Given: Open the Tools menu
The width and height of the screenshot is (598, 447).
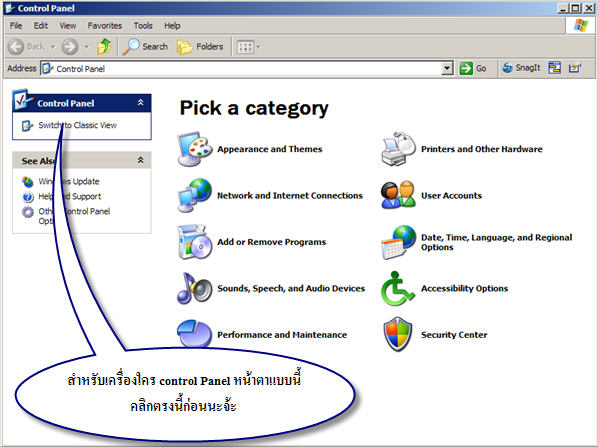Looking at the screenshot, I should 143,26.
